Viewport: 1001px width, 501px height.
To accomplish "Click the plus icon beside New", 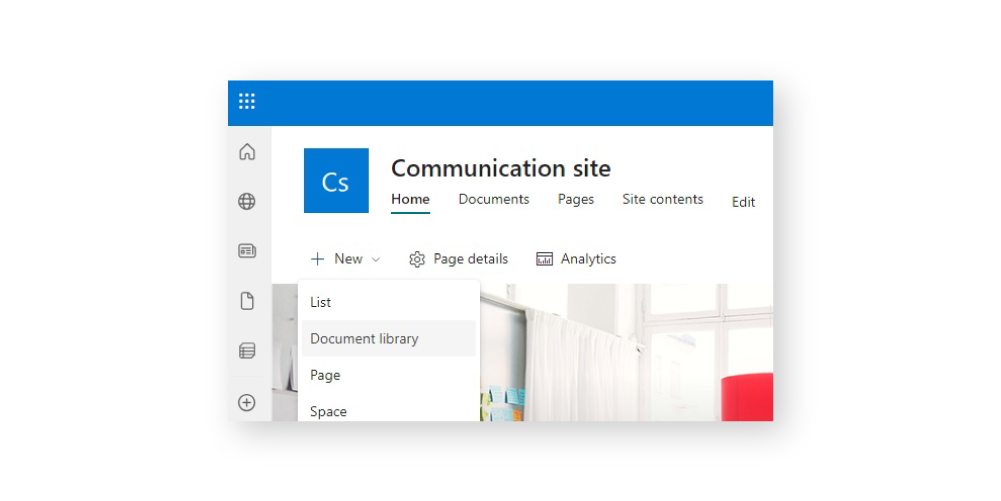I will pyautogui.click(x=317, y=258).
